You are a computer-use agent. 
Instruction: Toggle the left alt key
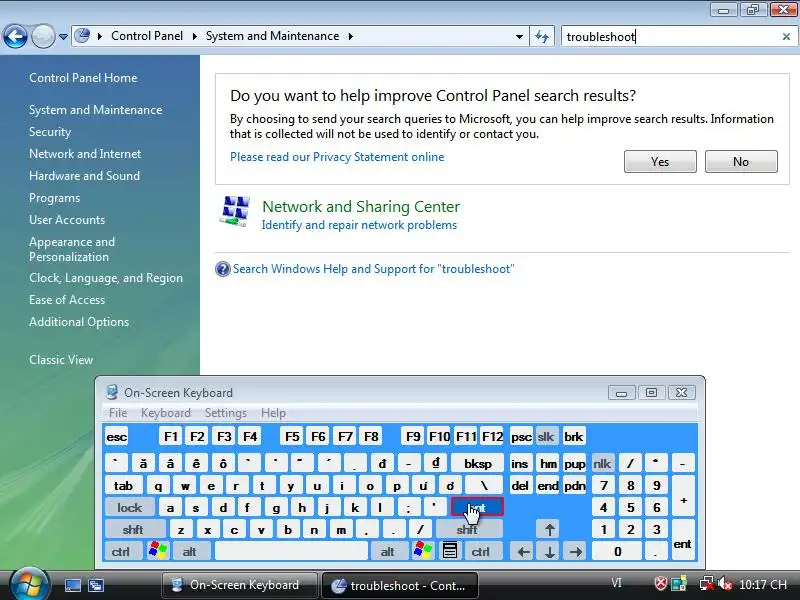tap(190, 552)
